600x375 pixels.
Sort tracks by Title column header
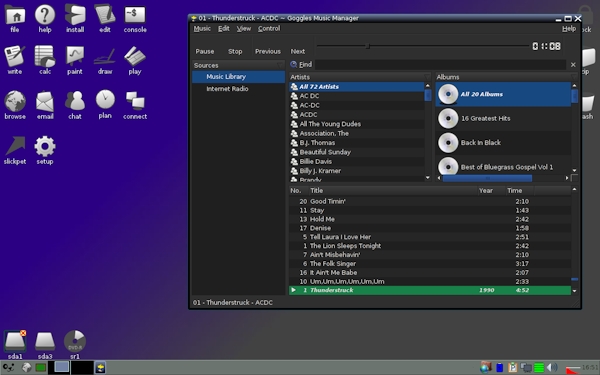tap(392, 190)
